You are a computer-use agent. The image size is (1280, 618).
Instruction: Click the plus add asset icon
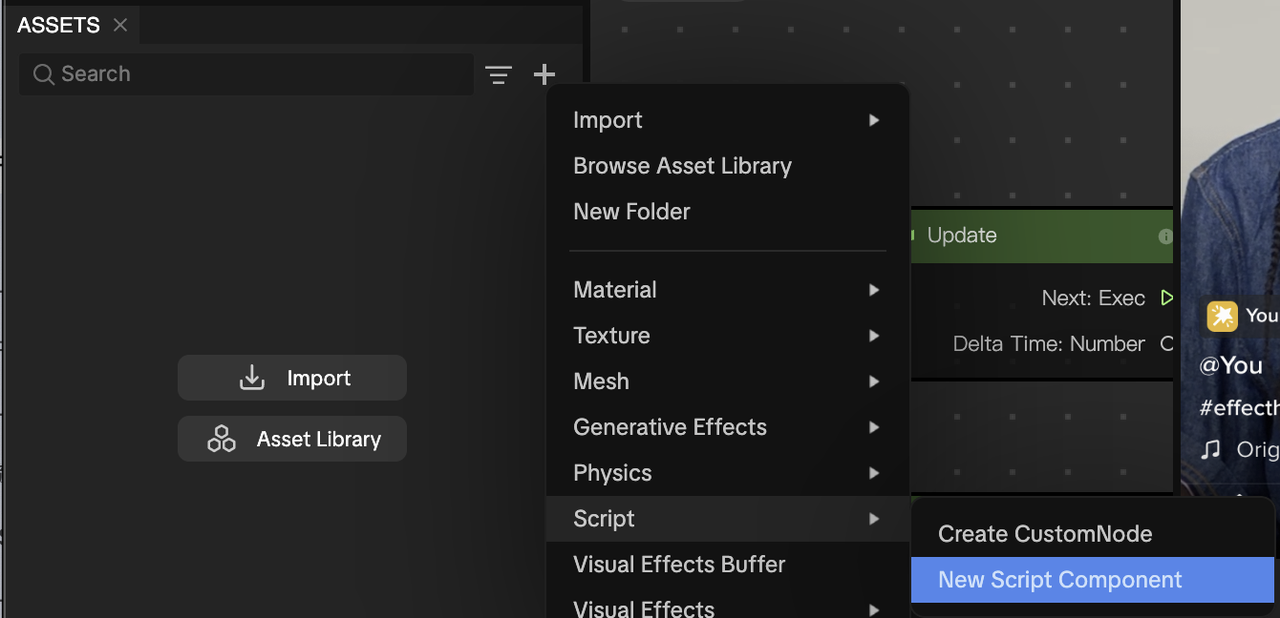(x=544, y=74)
